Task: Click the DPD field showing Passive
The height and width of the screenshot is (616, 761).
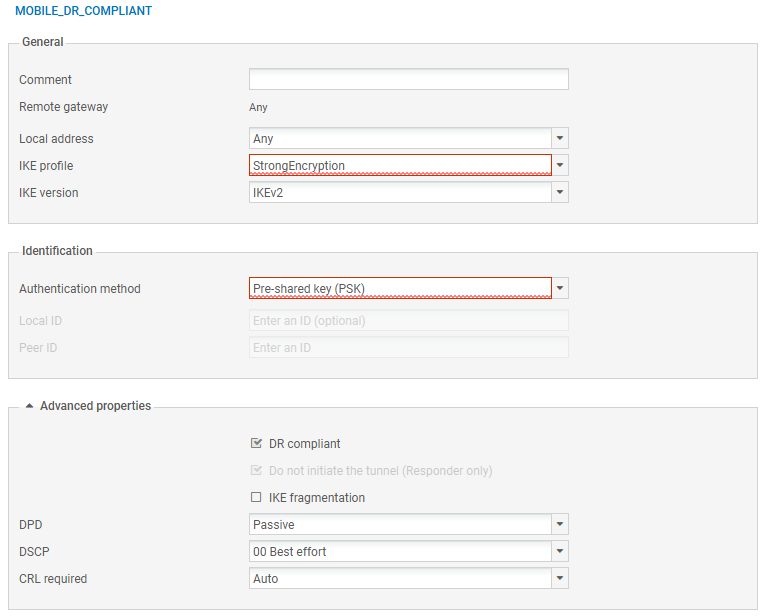Action: coord(399,525)
